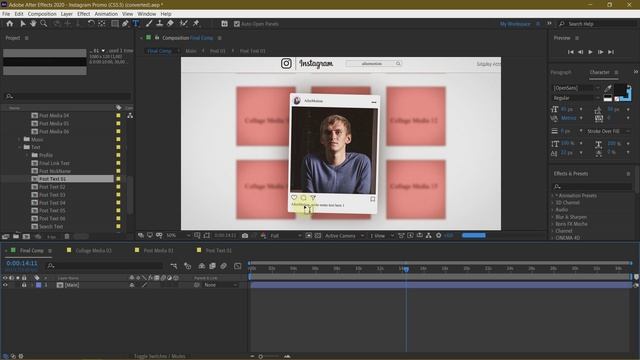The width and height of the screenshot is (640, 360).
Task: Click the fill color swatch in Character panel
Action: click(x=620, y=89)
